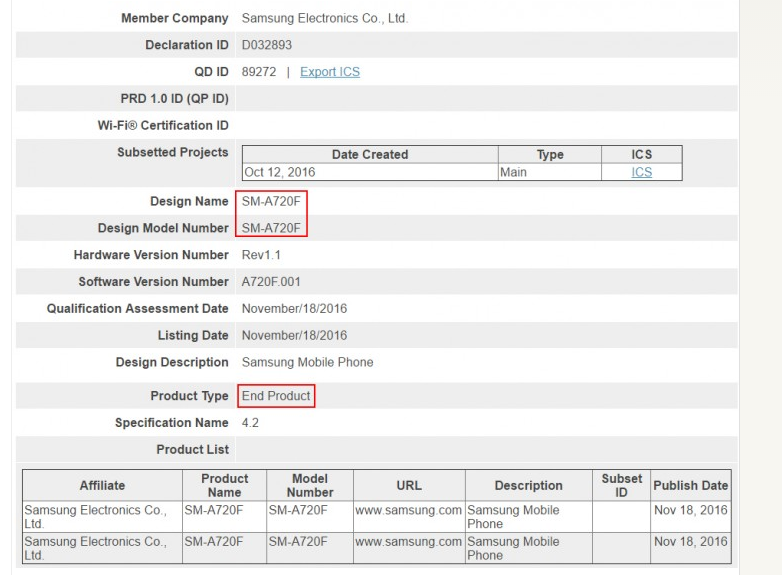This screenshot has height=575, width=782.
Task: Select Hardware Version Number Rev1.1
Action: (x=261, y=255)
